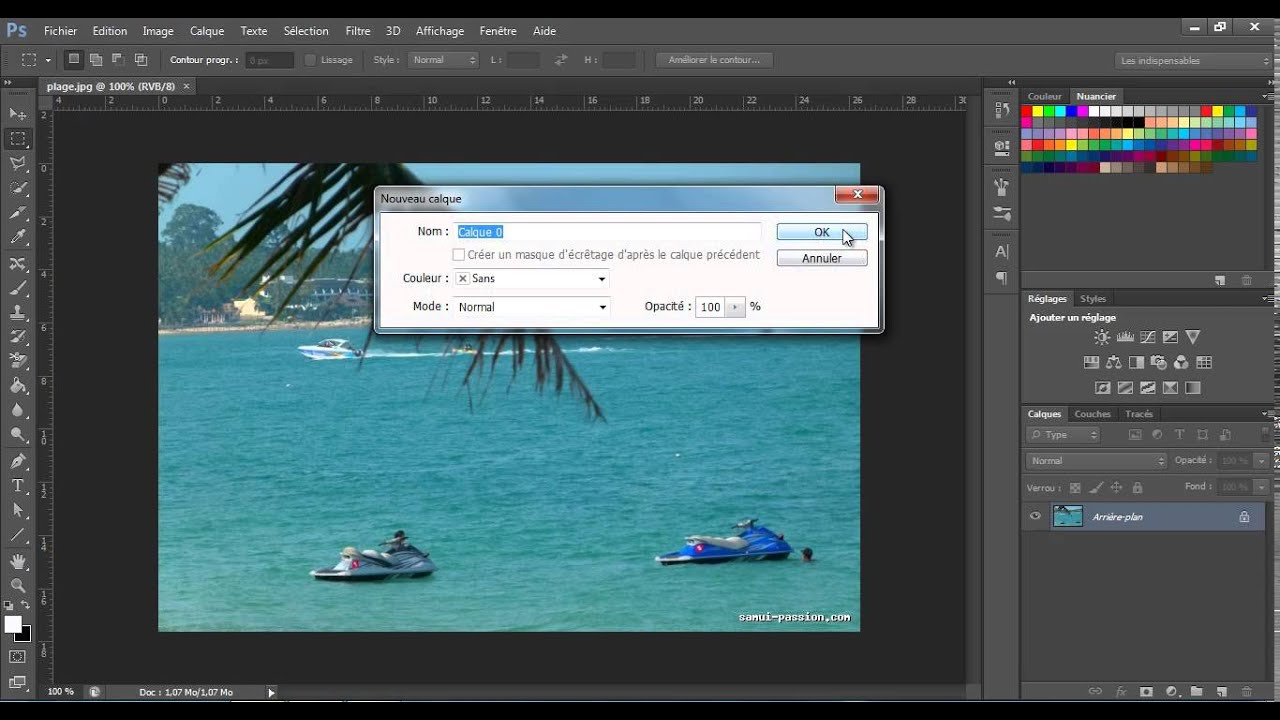Screen dimensions: 1280x720
Task: Open the Character panel icon
Action: click(1001, 251)
